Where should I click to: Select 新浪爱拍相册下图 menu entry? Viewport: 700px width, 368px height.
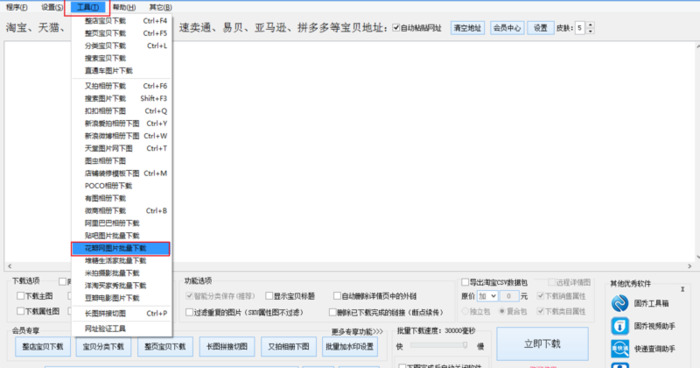[x=121, y=123]
